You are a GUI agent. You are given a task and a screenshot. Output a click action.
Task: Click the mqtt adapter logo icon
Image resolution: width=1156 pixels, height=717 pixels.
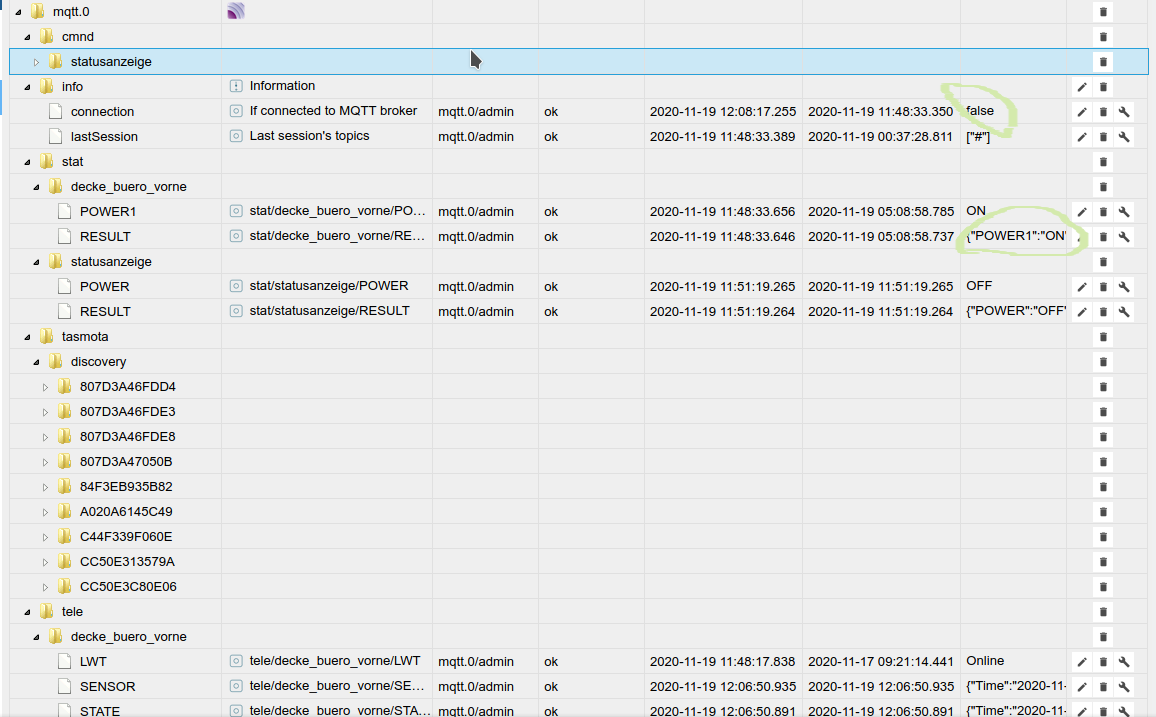click(236, 11)
